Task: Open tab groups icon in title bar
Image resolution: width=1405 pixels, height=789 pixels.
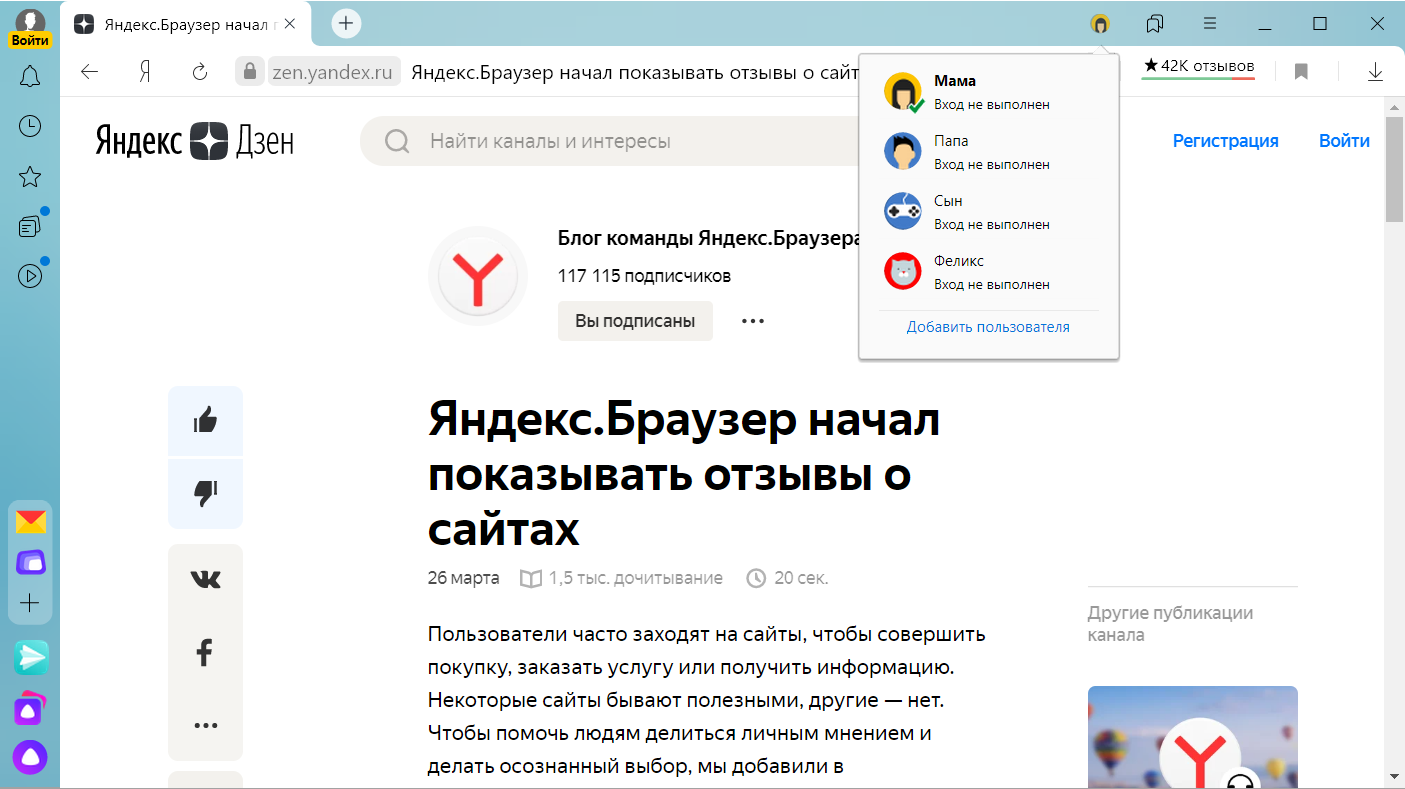Action: pyautogui.click(x=1155, y=23)
